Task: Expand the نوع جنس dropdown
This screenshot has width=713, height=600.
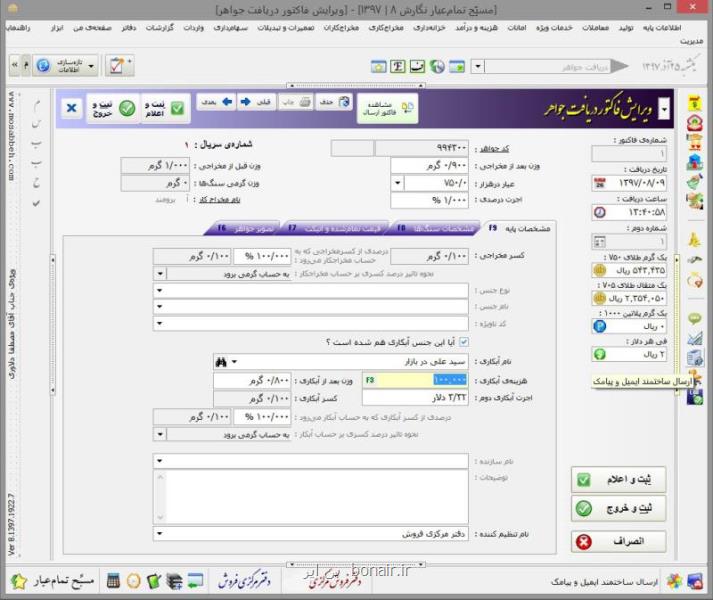Action: [160, 290]
